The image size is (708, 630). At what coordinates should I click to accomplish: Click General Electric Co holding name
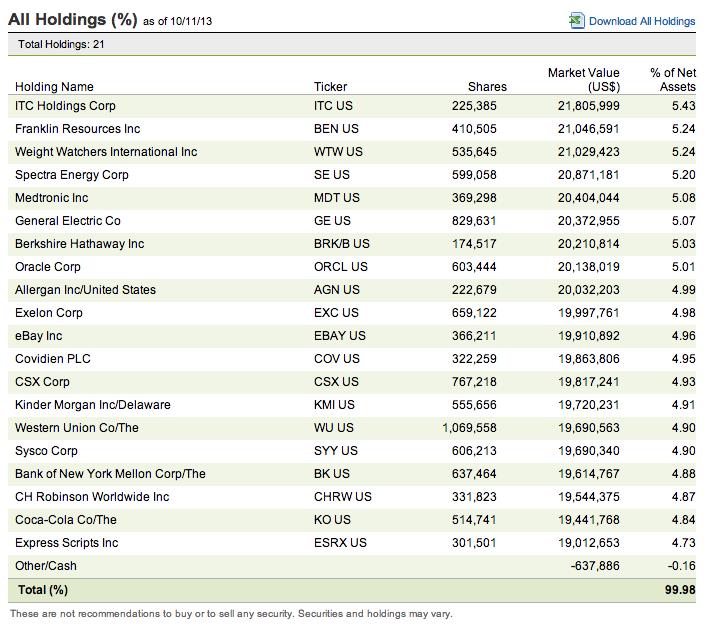(68, 221)
